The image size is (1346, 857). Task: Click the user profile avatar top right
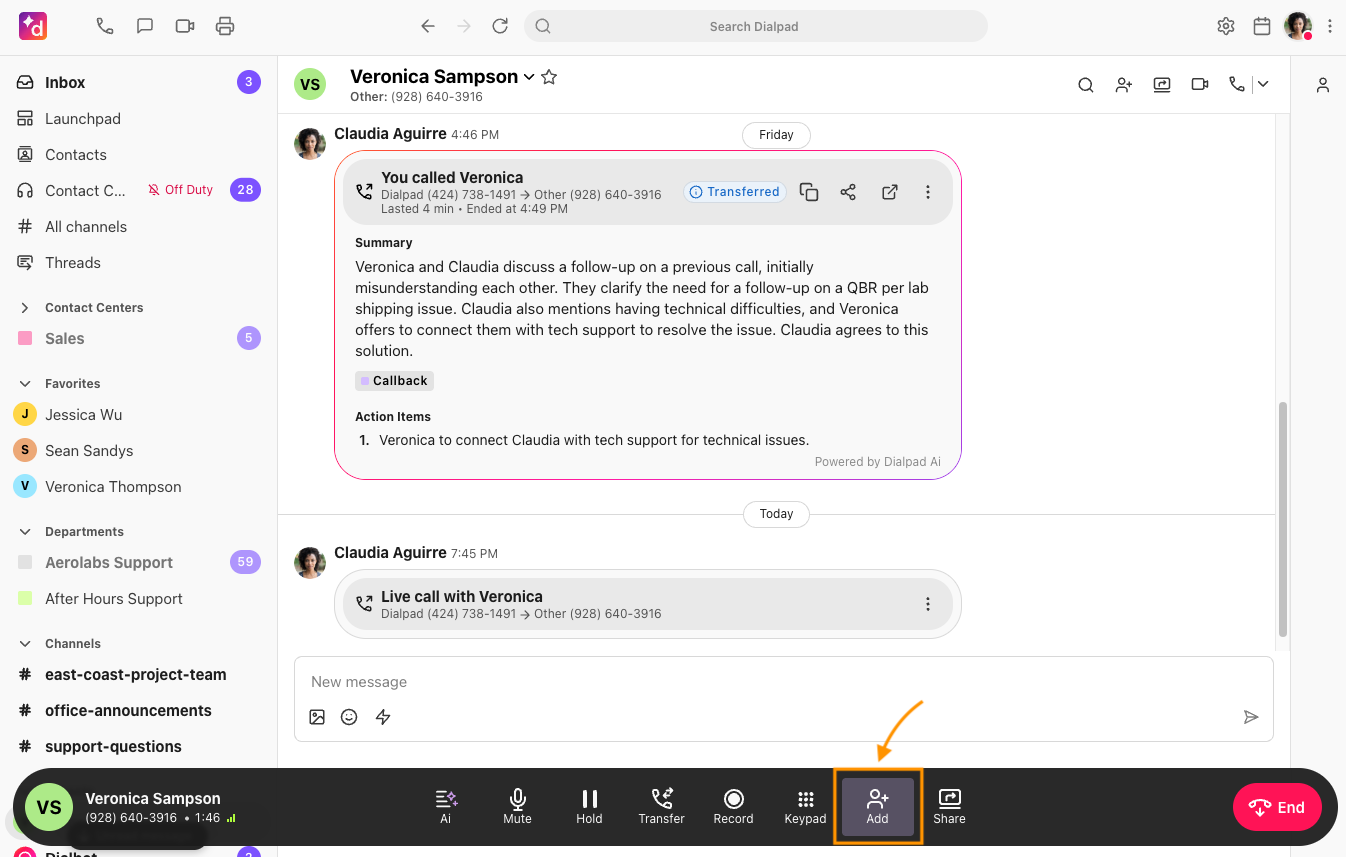tap(1298, 26)
